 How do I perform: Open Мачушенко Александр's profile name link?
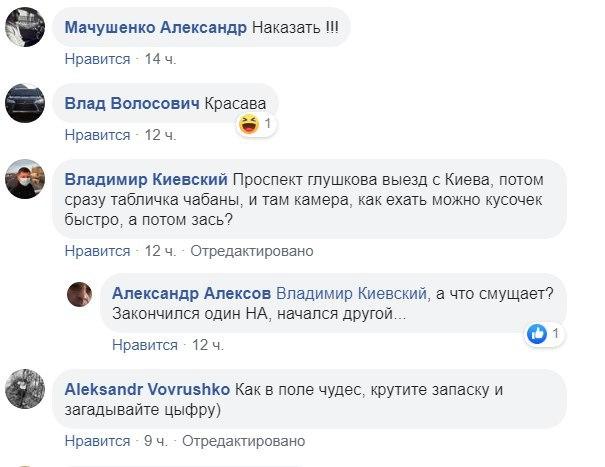(x=155, y=28)
